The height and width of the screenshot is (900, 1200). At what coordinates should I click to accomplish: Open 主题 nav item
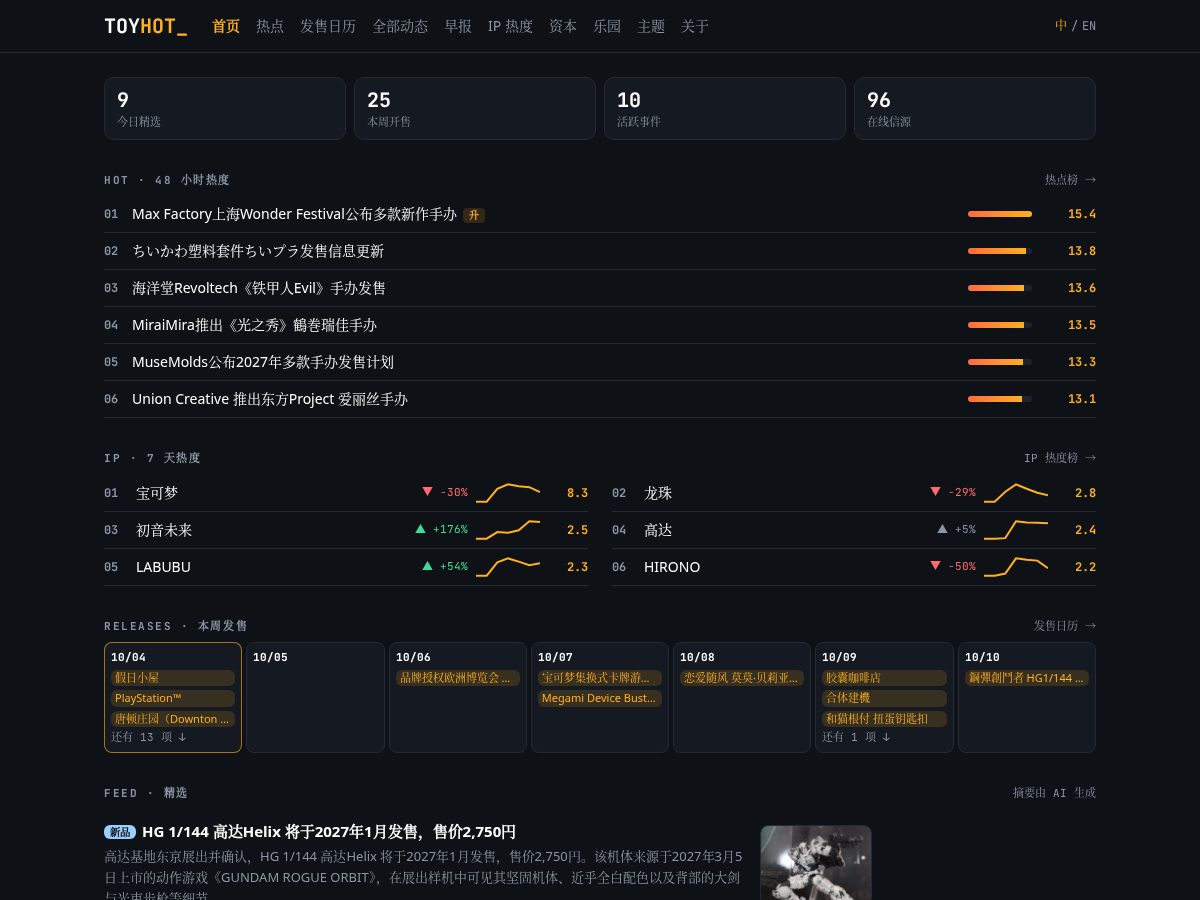651,26
